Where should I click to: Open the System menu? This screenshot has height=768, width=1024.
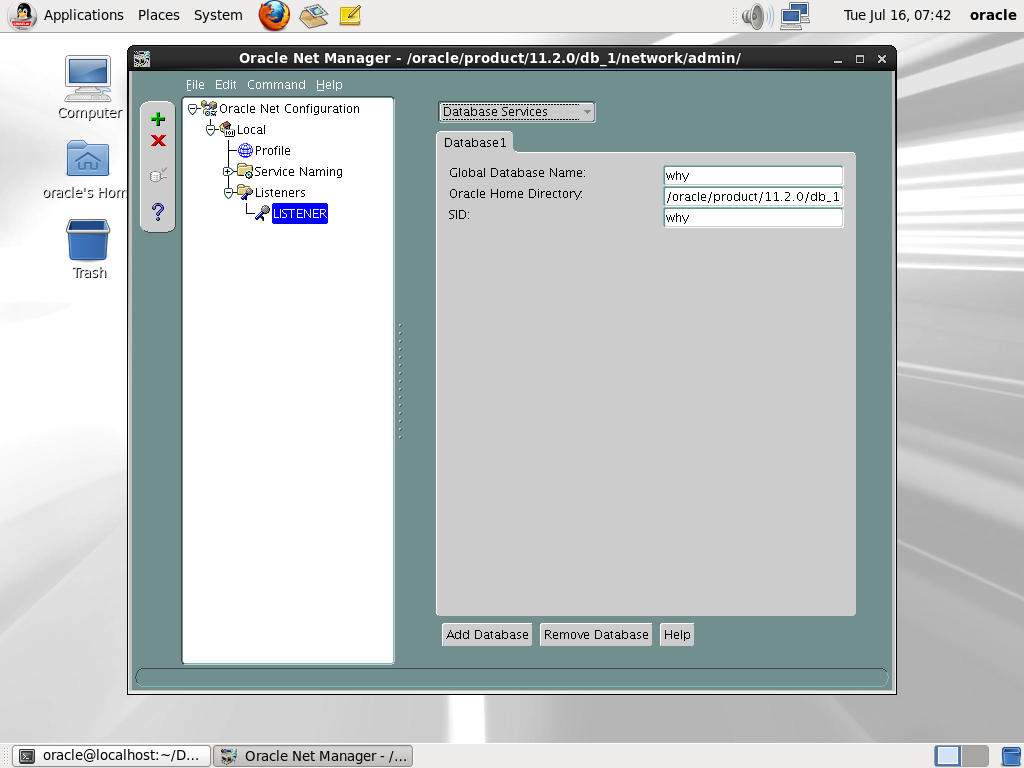tap(218, 15)
